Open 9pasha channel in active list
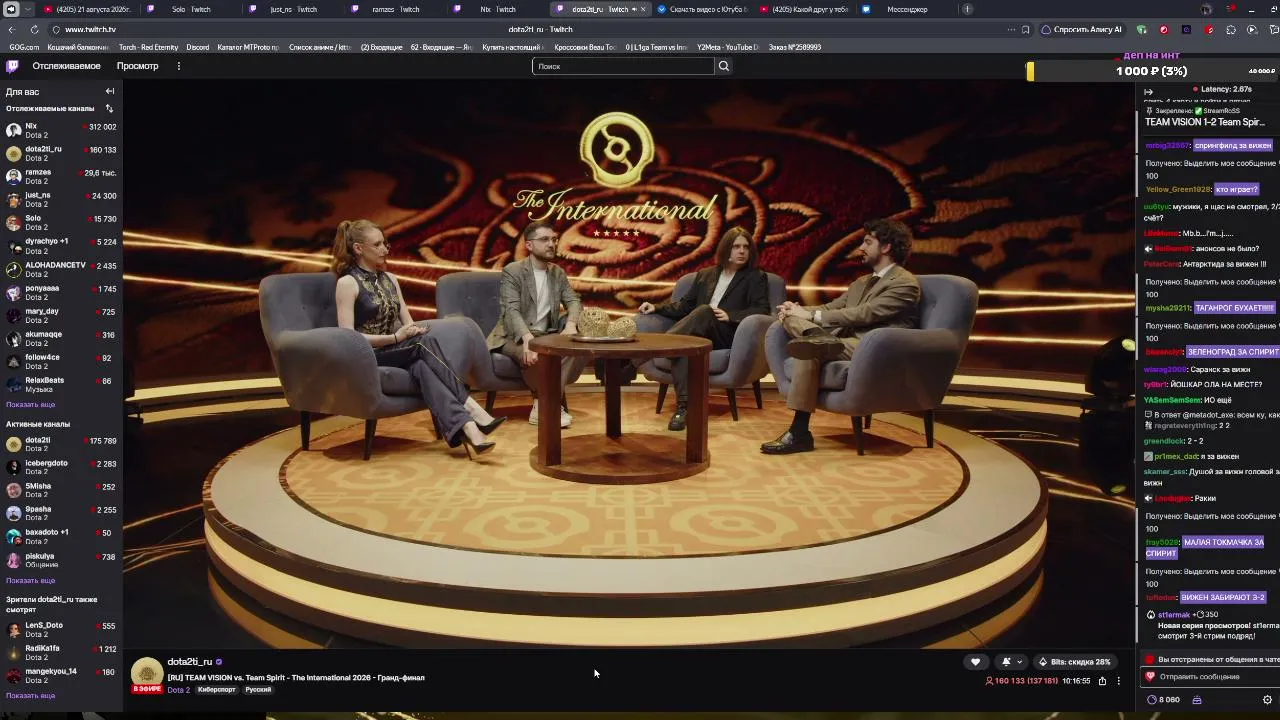 click(x=61, y=513)
